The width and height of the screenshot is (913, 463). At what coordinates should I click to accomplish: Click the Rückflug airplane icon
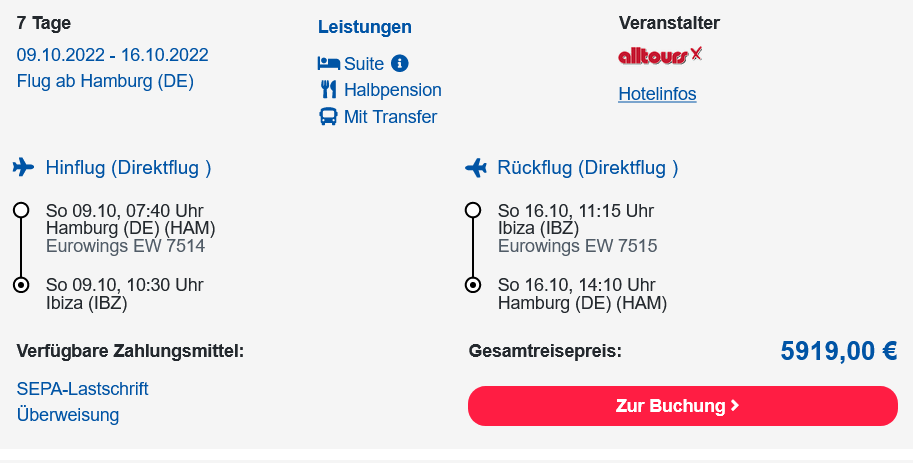coord(476,168)
